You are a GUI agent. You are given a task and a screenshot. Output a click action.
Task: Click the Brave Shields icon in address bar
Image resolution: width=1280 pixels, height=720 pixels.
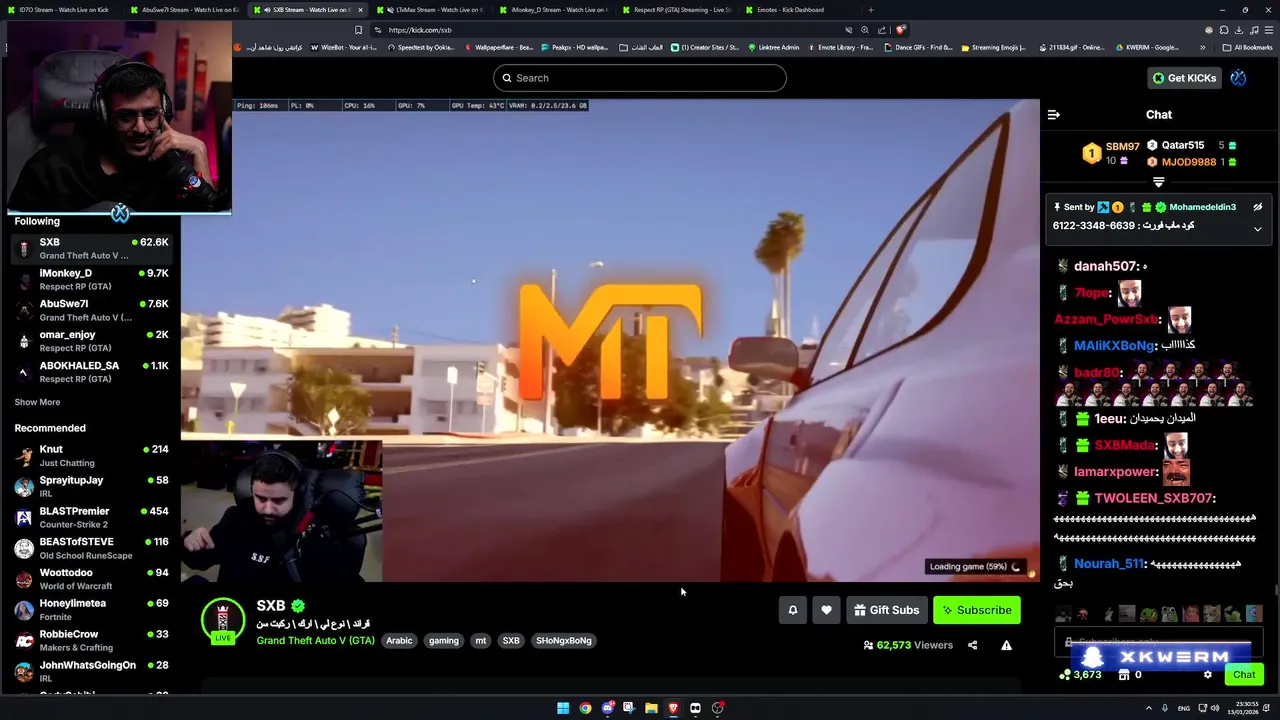tap(901, 30)
